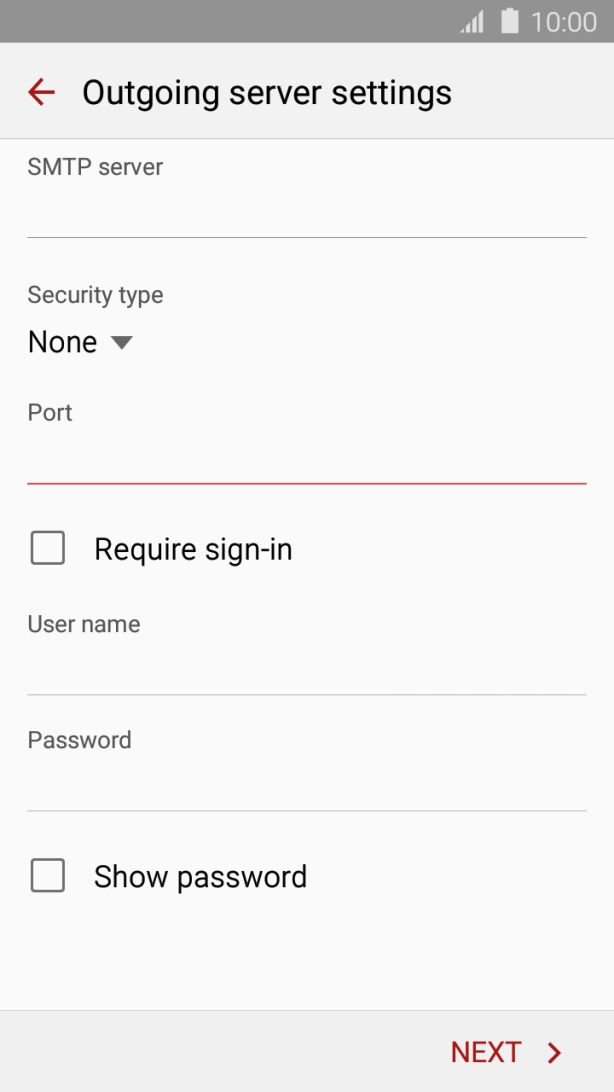This screenshot has width=614, height=1092.
Task: Check the Show password box
Action: (x=47, y=876)
